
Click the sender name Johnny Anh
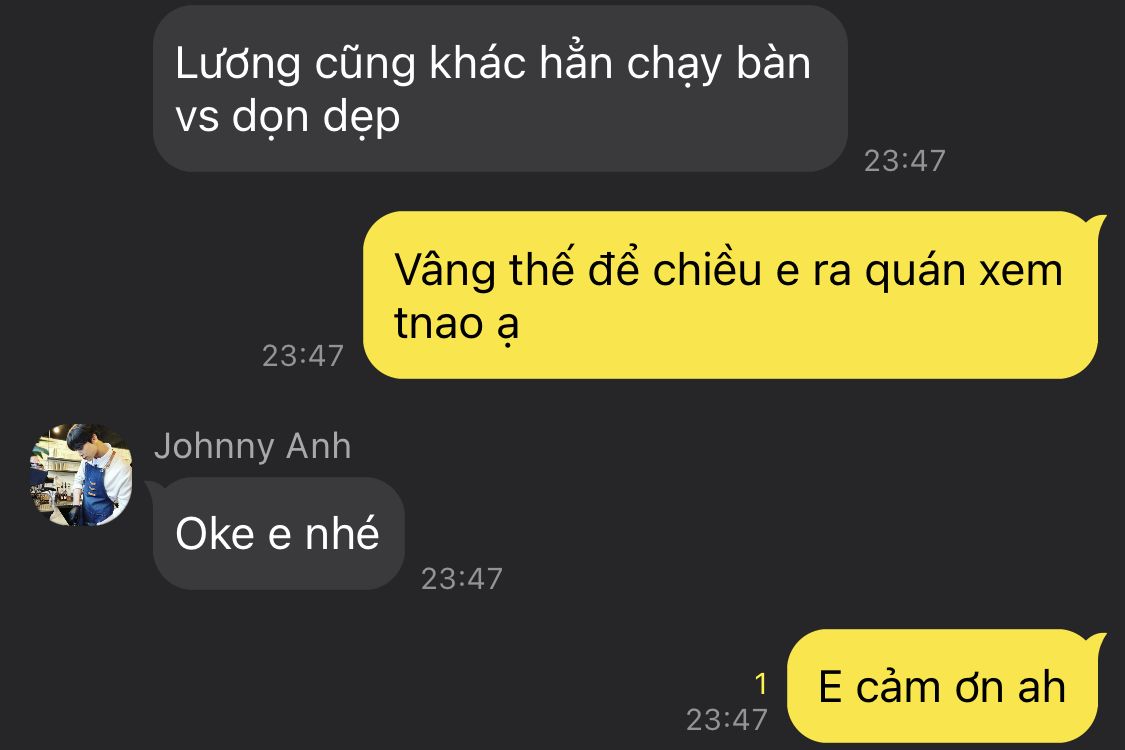pos(253,446)
